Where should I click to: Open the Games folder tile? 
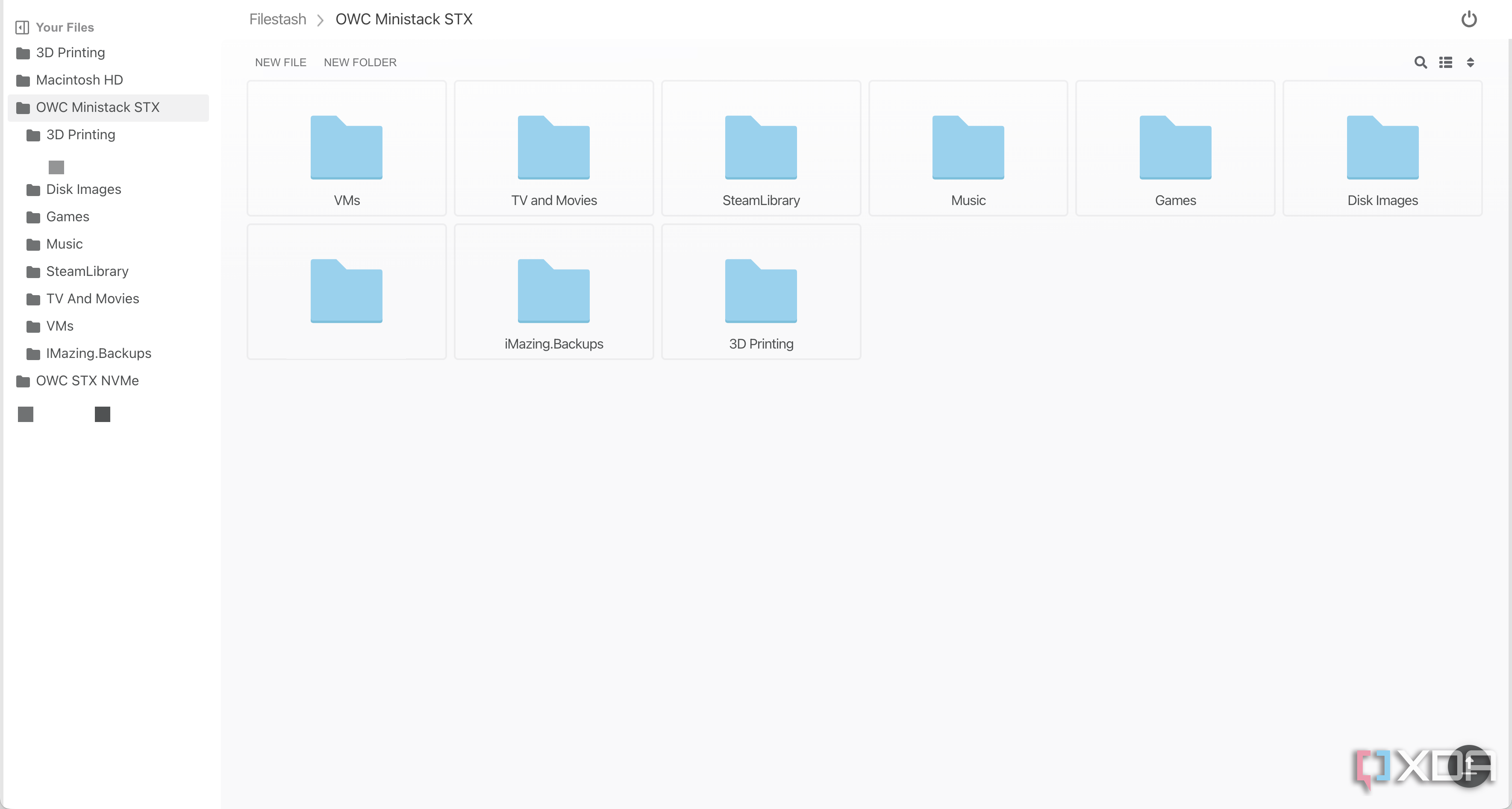click(1175, 148)
